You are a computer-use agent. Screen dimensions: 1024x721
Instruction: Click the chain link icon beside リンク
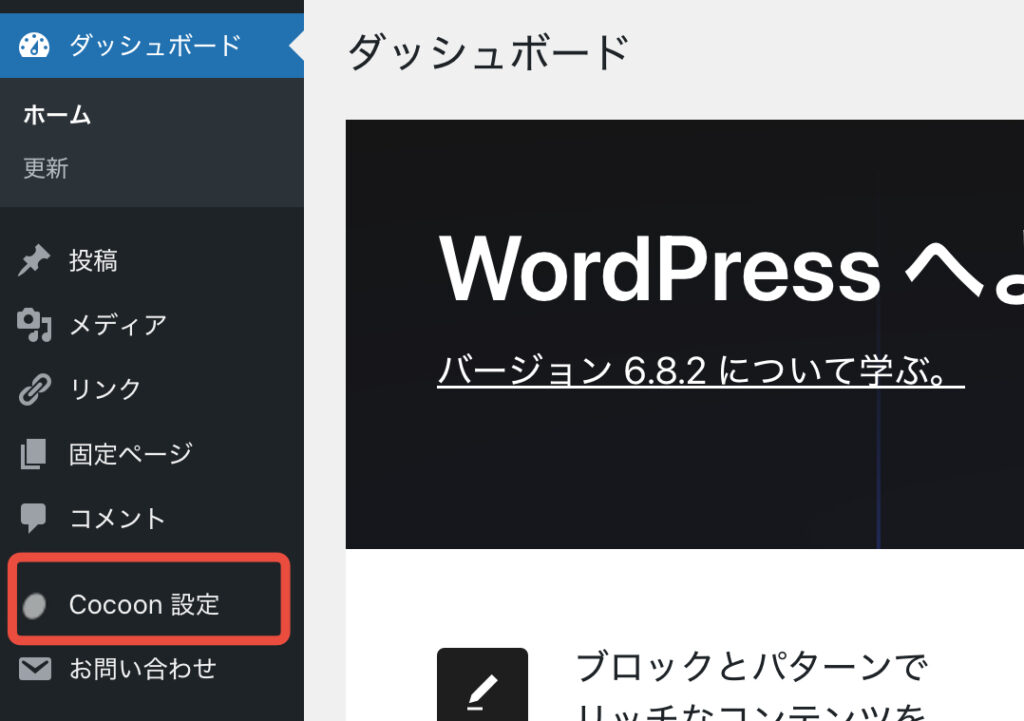(x=34, y=389)
